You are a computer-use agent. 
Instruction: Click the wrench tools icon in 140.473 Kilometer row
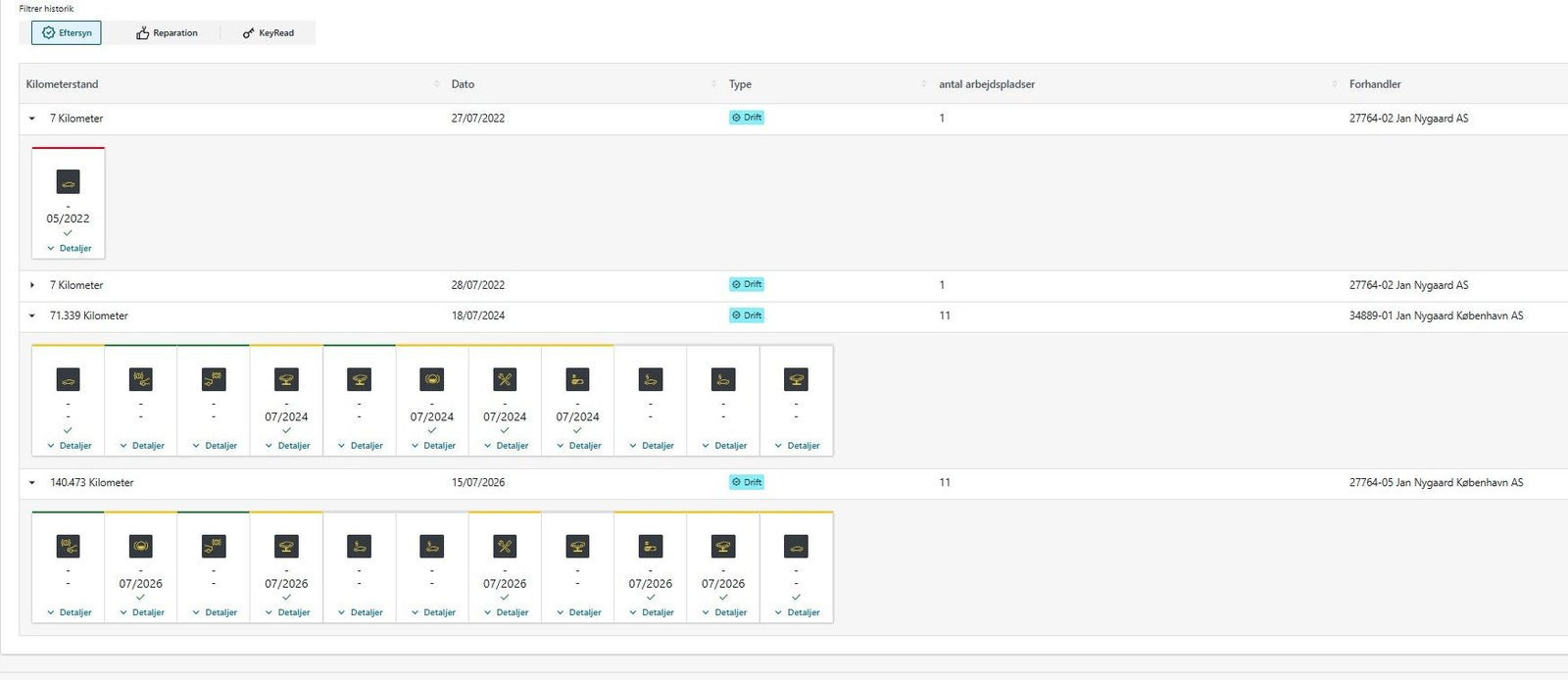point(505,547)
